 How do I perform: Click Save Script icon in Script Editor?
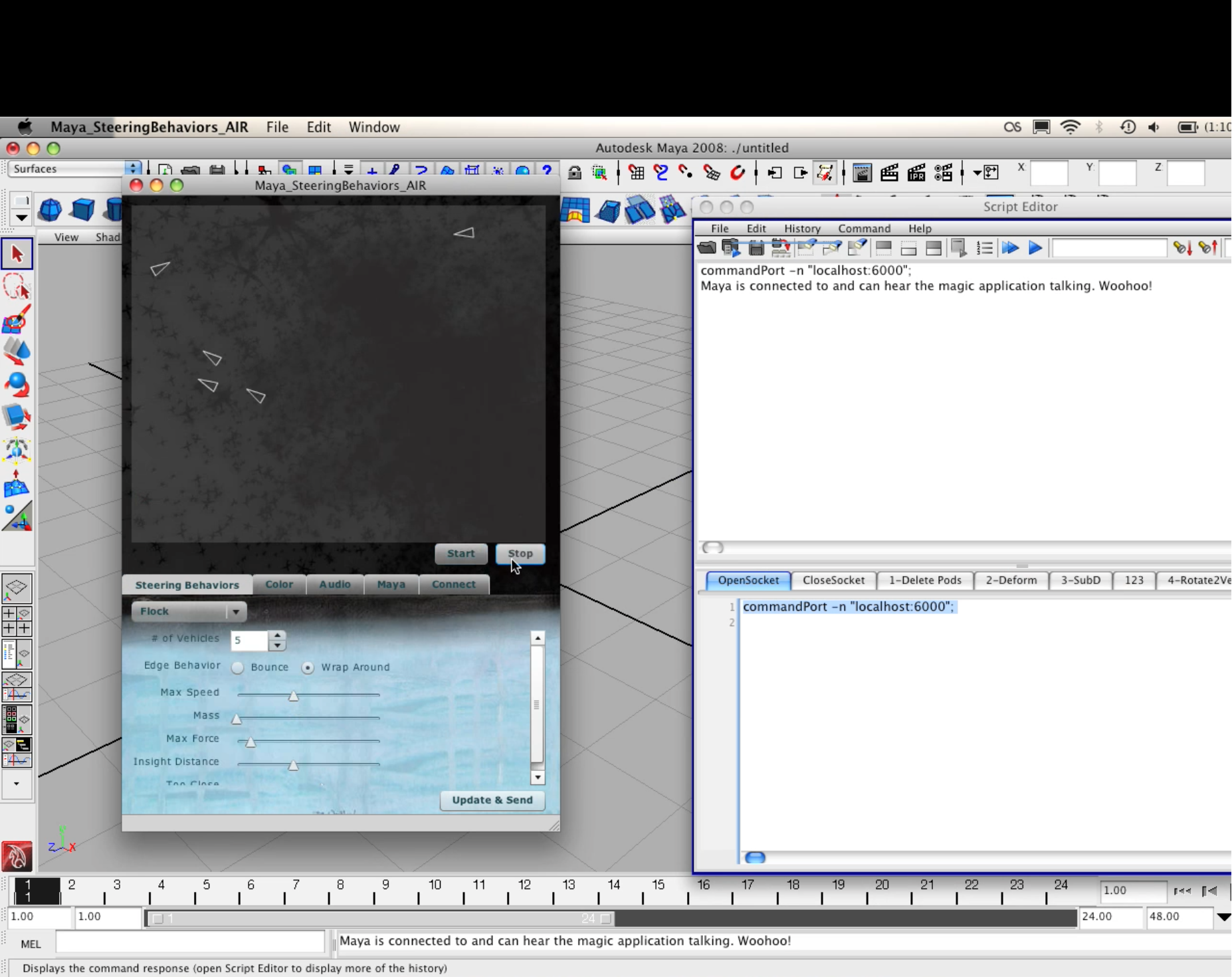(756, 248)
